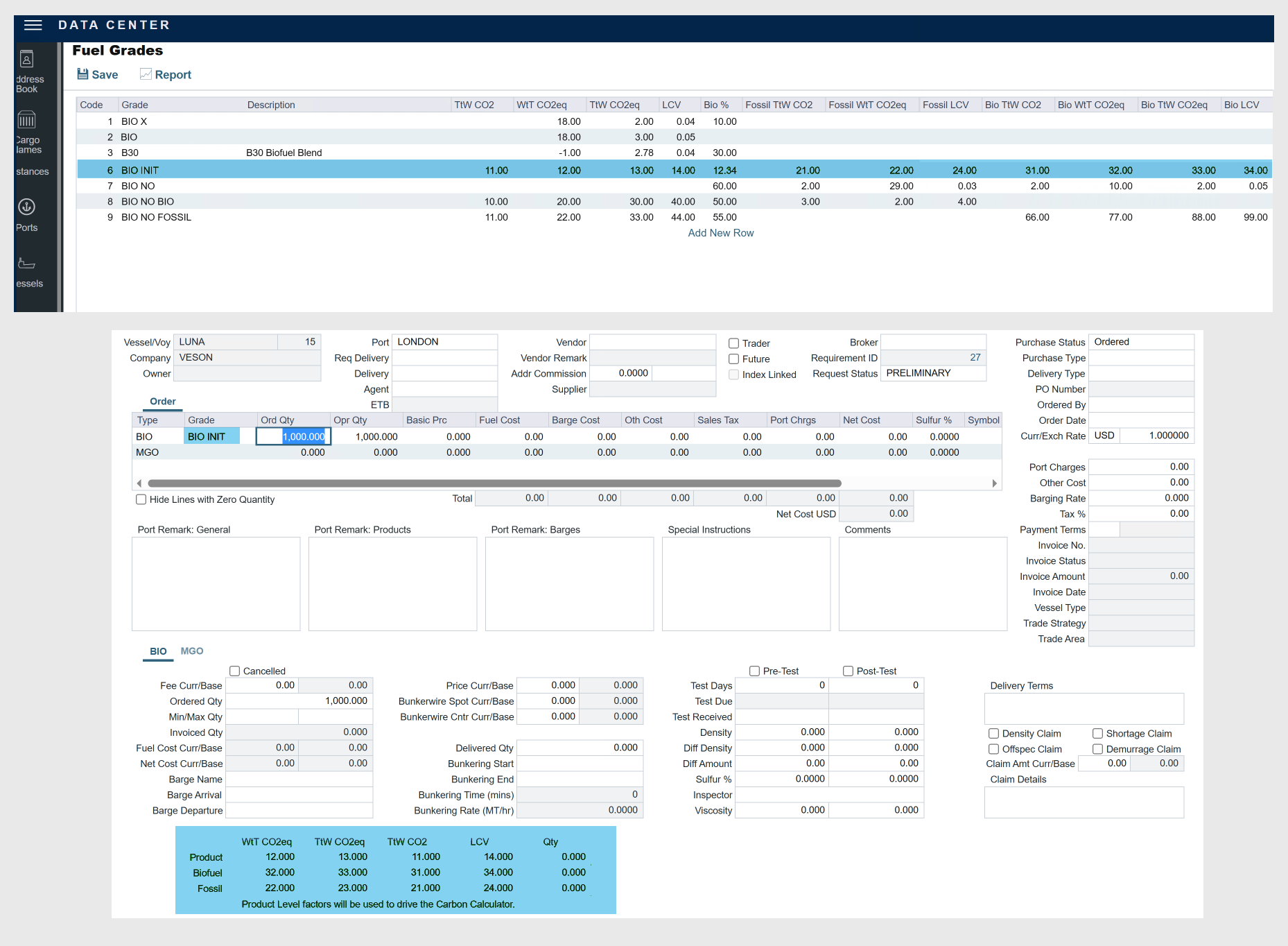
Task: Open the Curr/Exch Rate USD currency field
Action: [1104, 436]
